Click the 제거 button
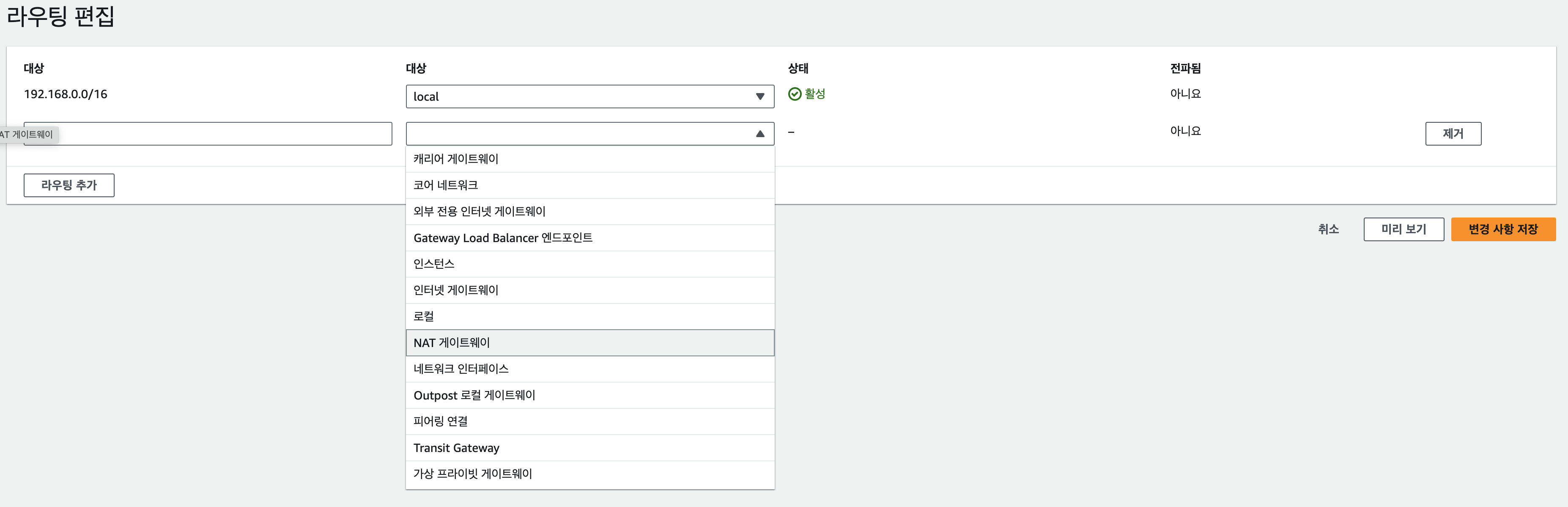1568x507 pixels. tap(1453, 133)
